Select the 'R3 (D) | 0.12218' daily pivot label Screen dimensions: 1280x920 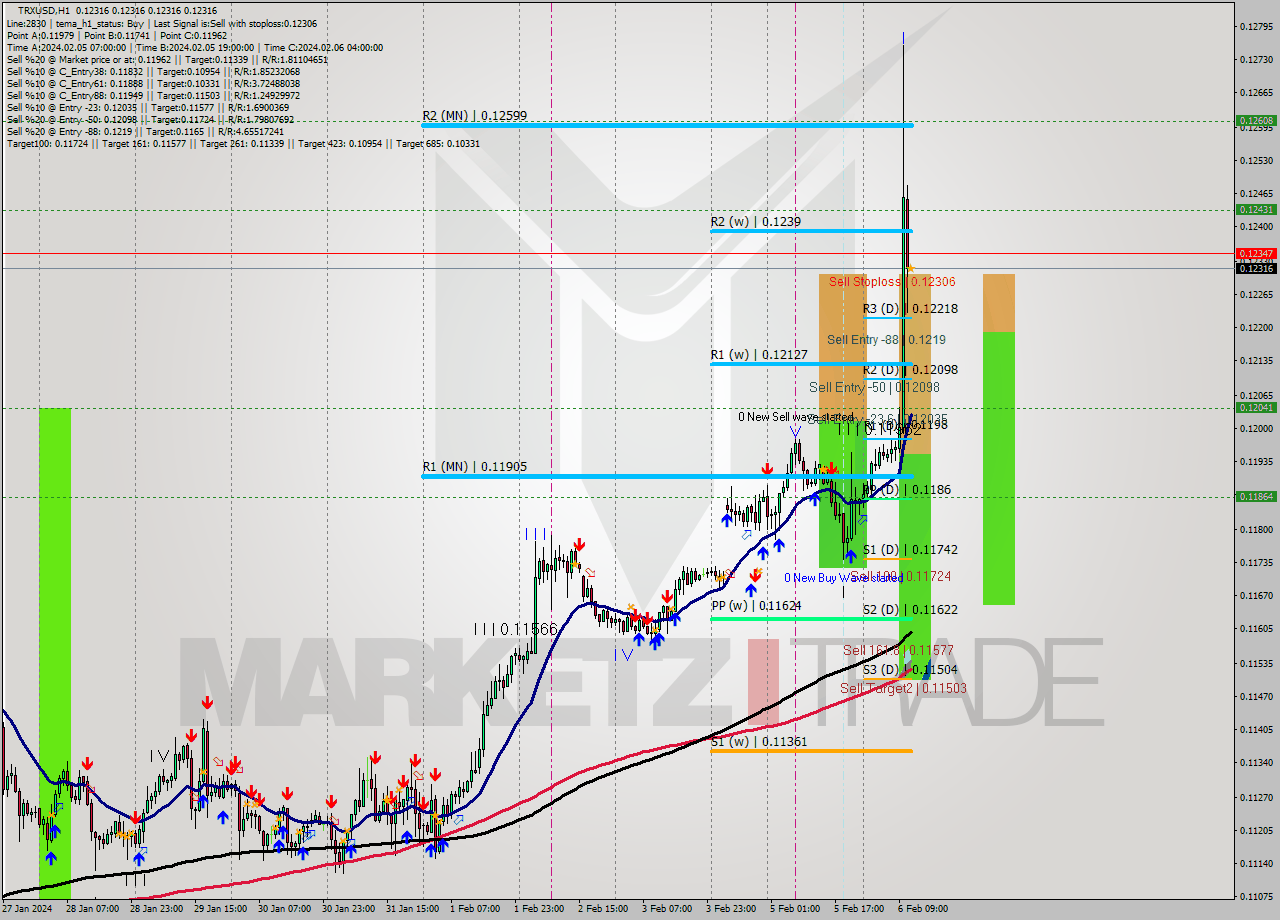pos(910,309)
